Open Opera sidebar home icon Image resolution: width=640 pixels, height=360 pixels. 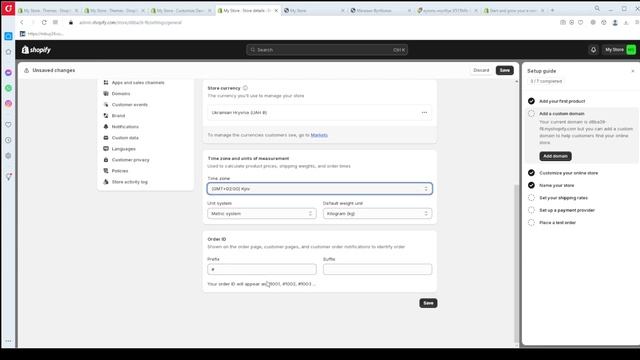[9, 52]
